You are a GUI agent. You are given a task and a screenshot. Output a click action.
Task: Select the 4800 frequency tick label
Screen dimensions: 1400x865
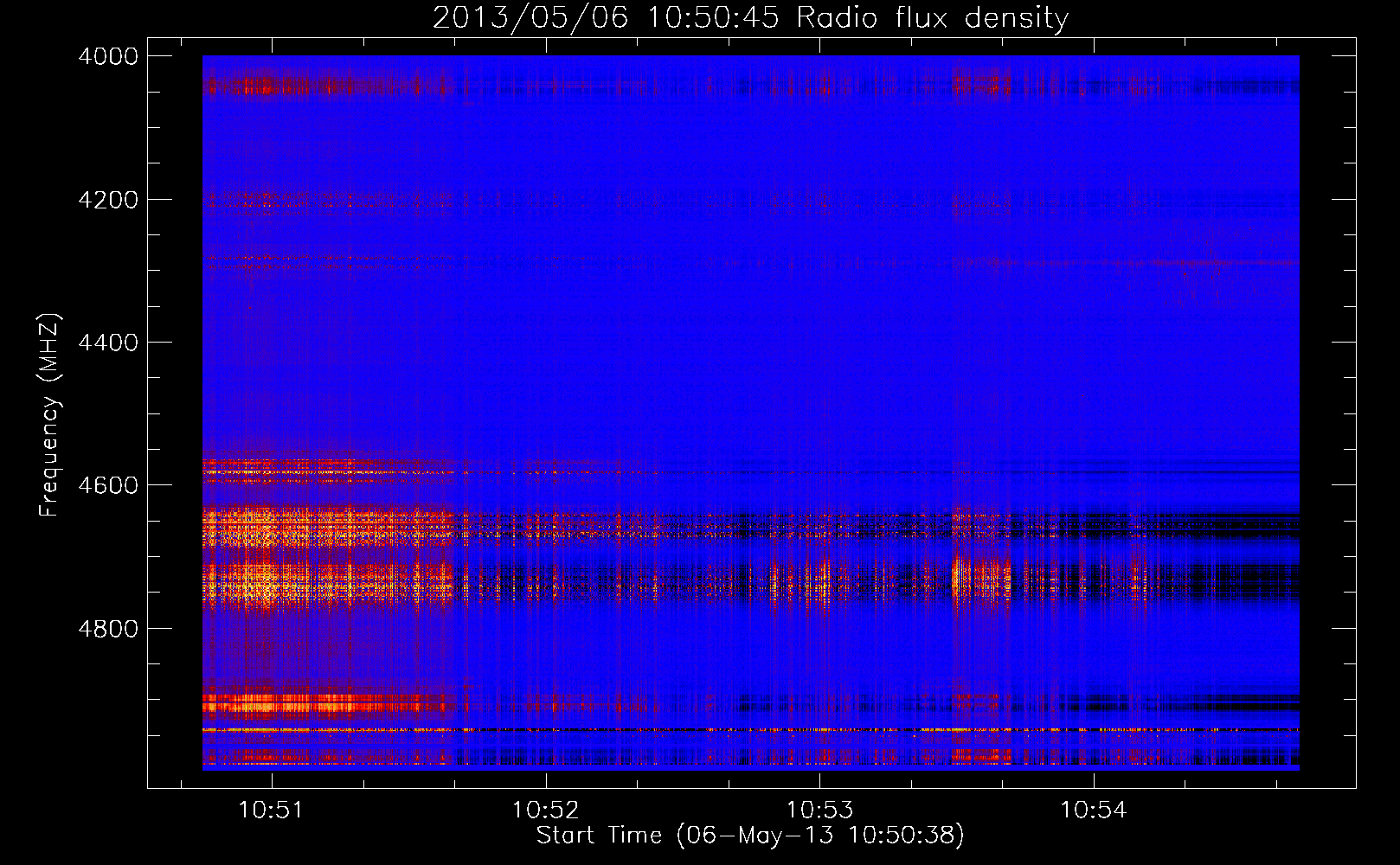point(108,629)
